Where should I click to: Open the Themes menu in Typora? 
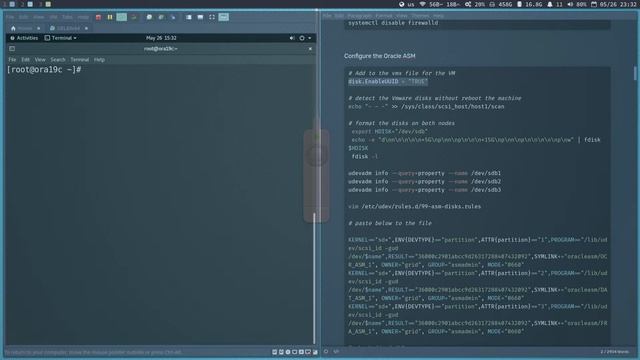[420, 16]
